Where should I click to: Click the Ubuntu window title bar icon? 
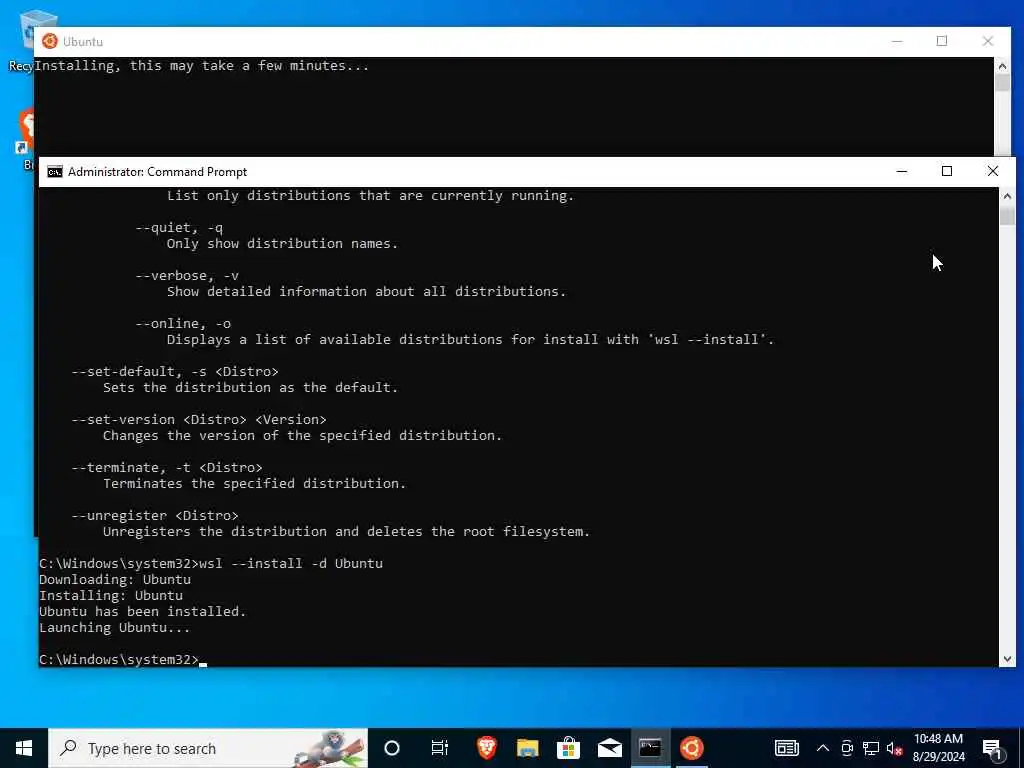click(x=50, y=41)
